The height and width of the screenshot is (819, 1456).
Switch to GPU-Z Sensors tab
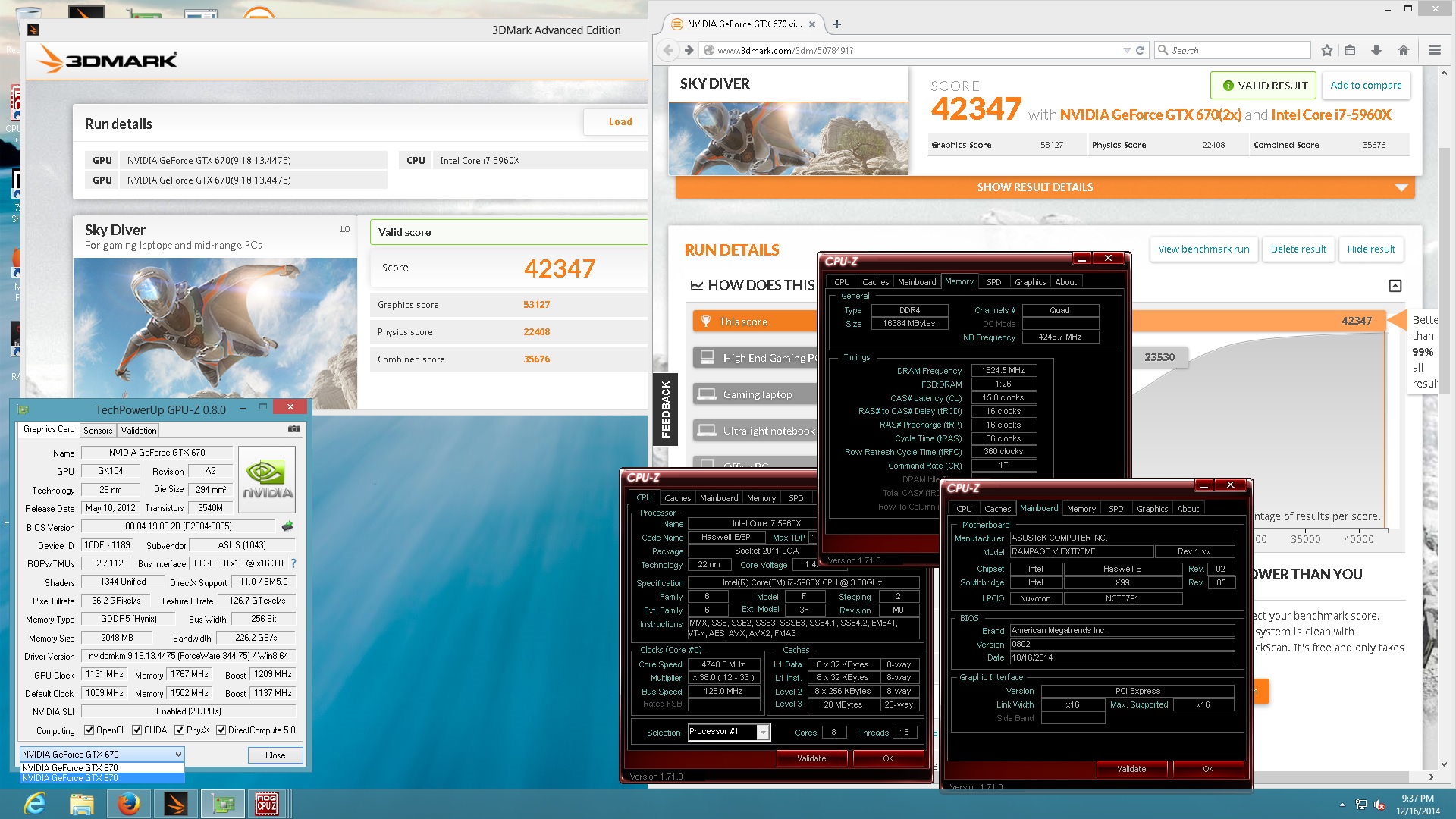point(98,430)
